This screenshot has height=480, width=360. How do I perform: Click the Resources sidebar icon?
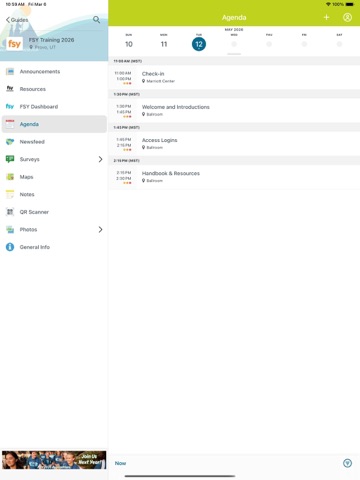point(10,89)
